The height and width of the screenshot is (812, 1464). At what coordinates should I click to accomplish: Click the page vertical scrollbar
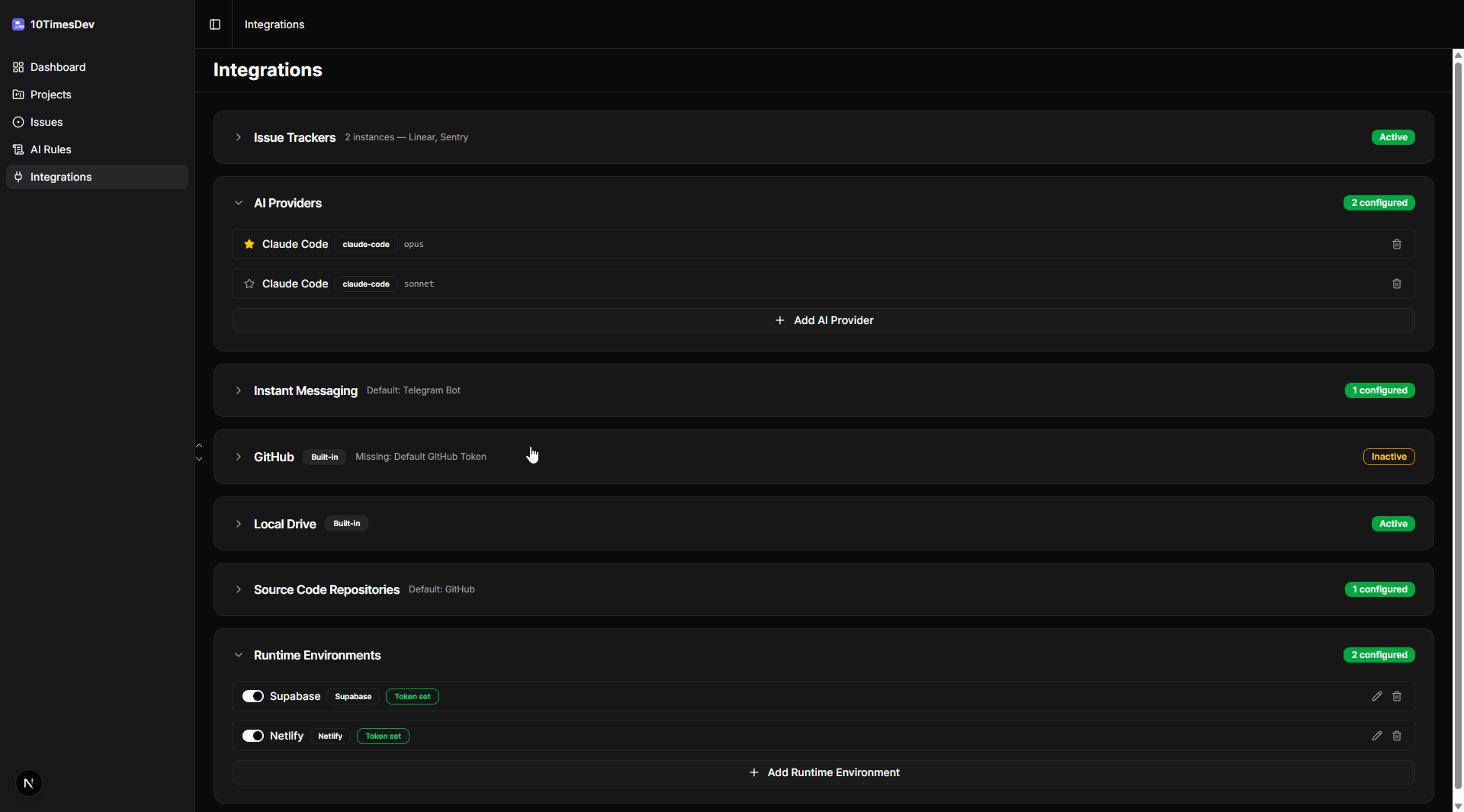point(1458,419)
